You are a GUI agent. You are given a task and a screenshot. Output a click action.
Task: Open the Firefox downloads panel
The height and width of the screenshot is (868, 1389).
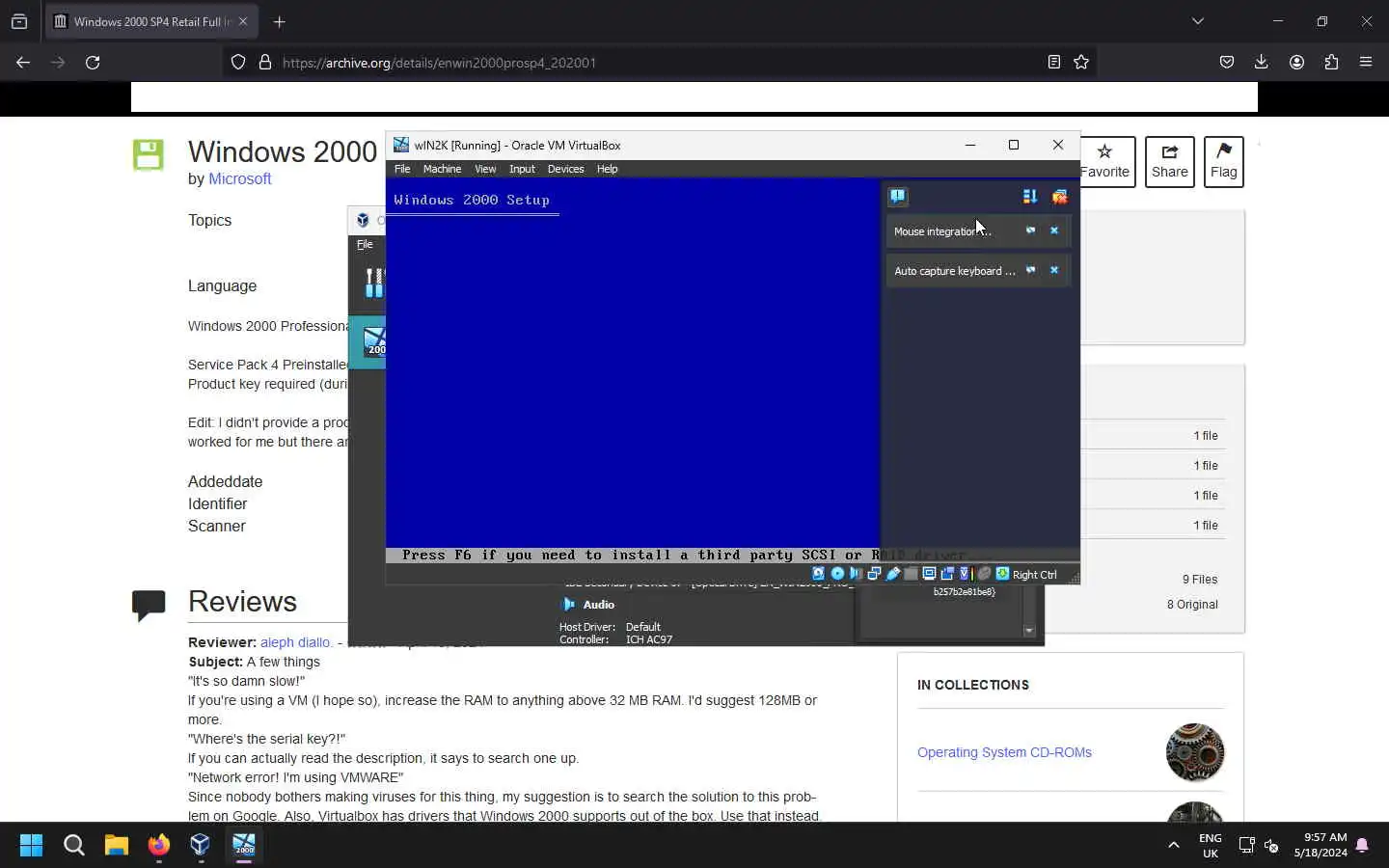click(x=1262, y=62)
